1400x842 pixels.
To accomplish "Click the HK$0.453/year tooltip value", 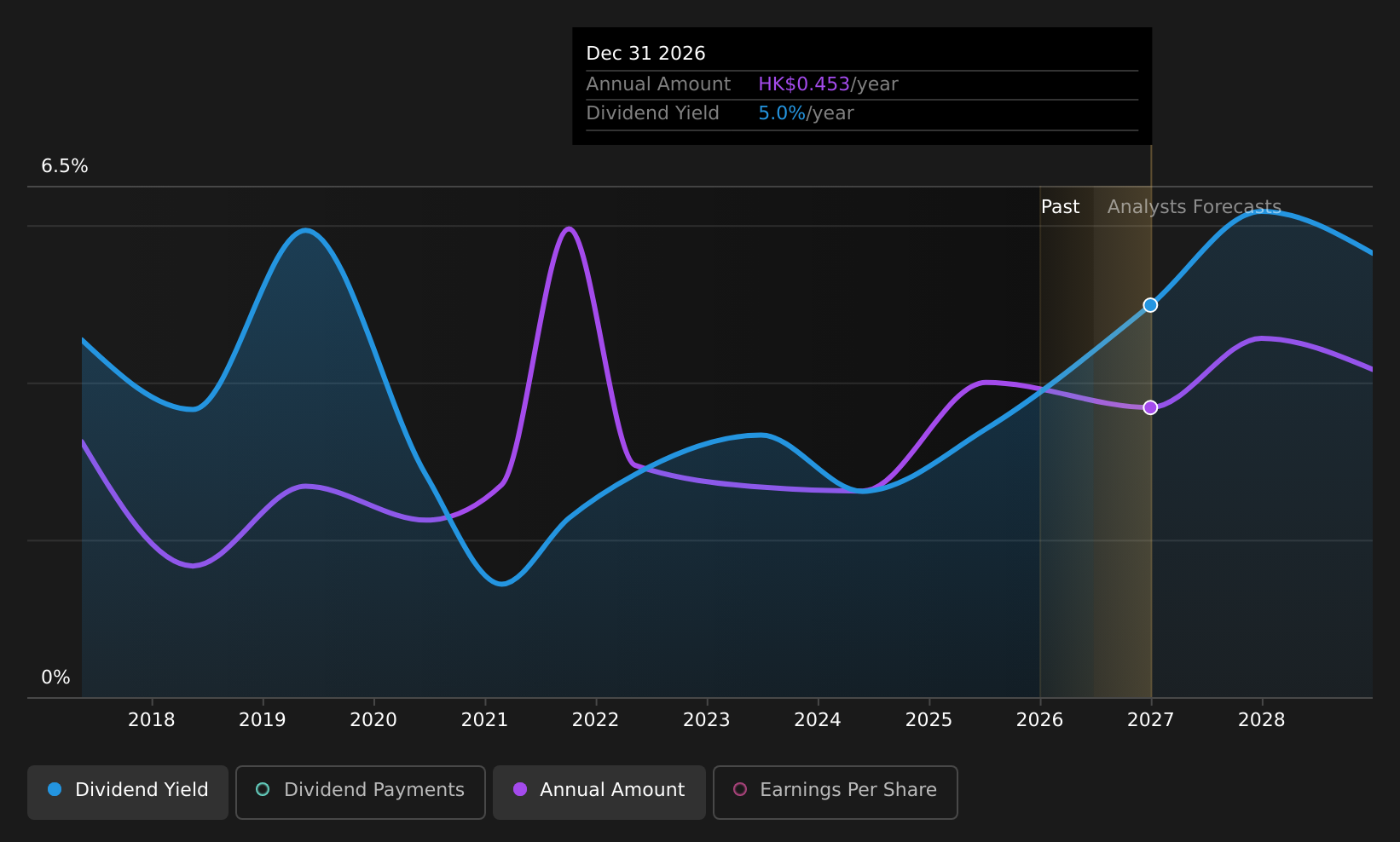I will click(x=828, y=84).
